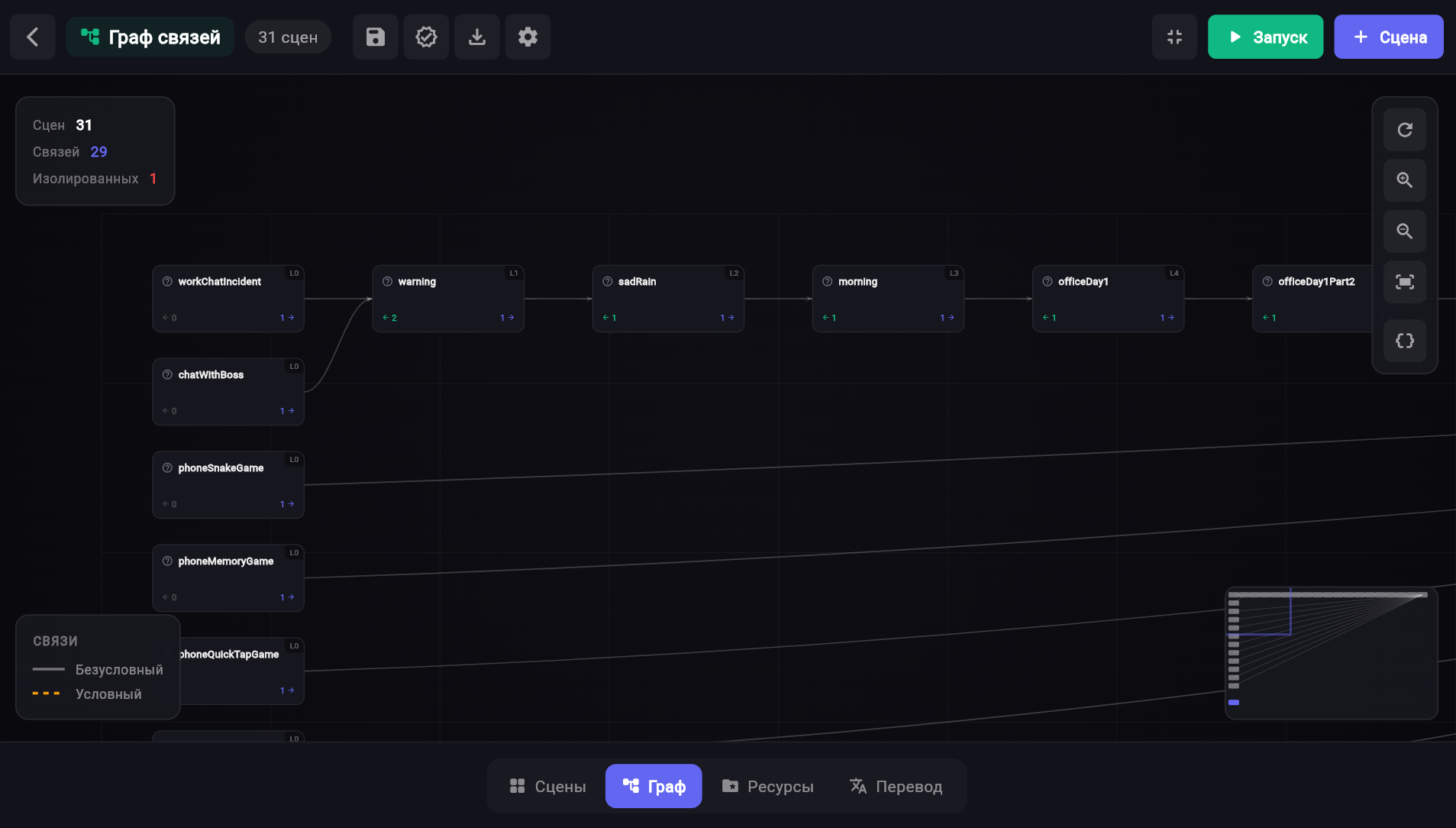
Task: Click the green Запуск button
Action: pos(1265,37)
